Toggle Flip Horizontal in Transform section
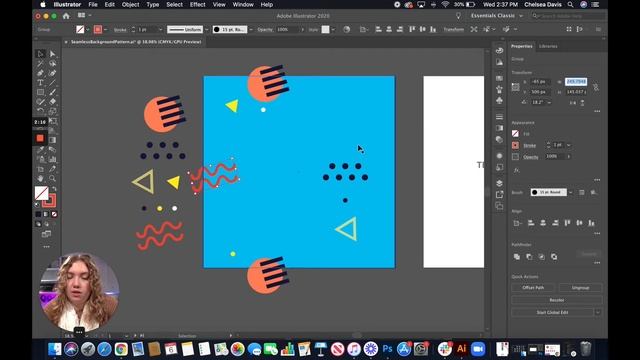Image resolution: width=640 pixels, height=360 pixels. [573, 102]
